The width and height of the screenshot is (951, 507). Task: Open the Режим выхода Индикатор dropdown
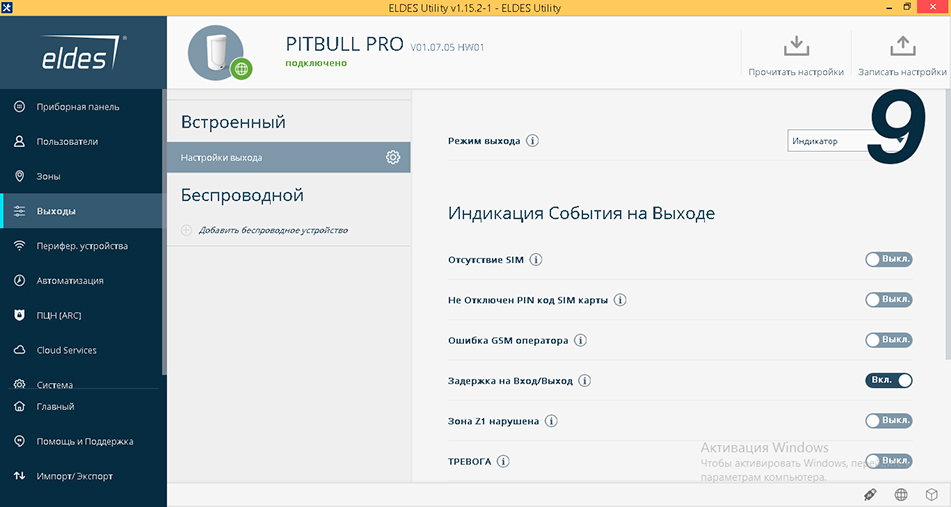click(x=849, y=141)
